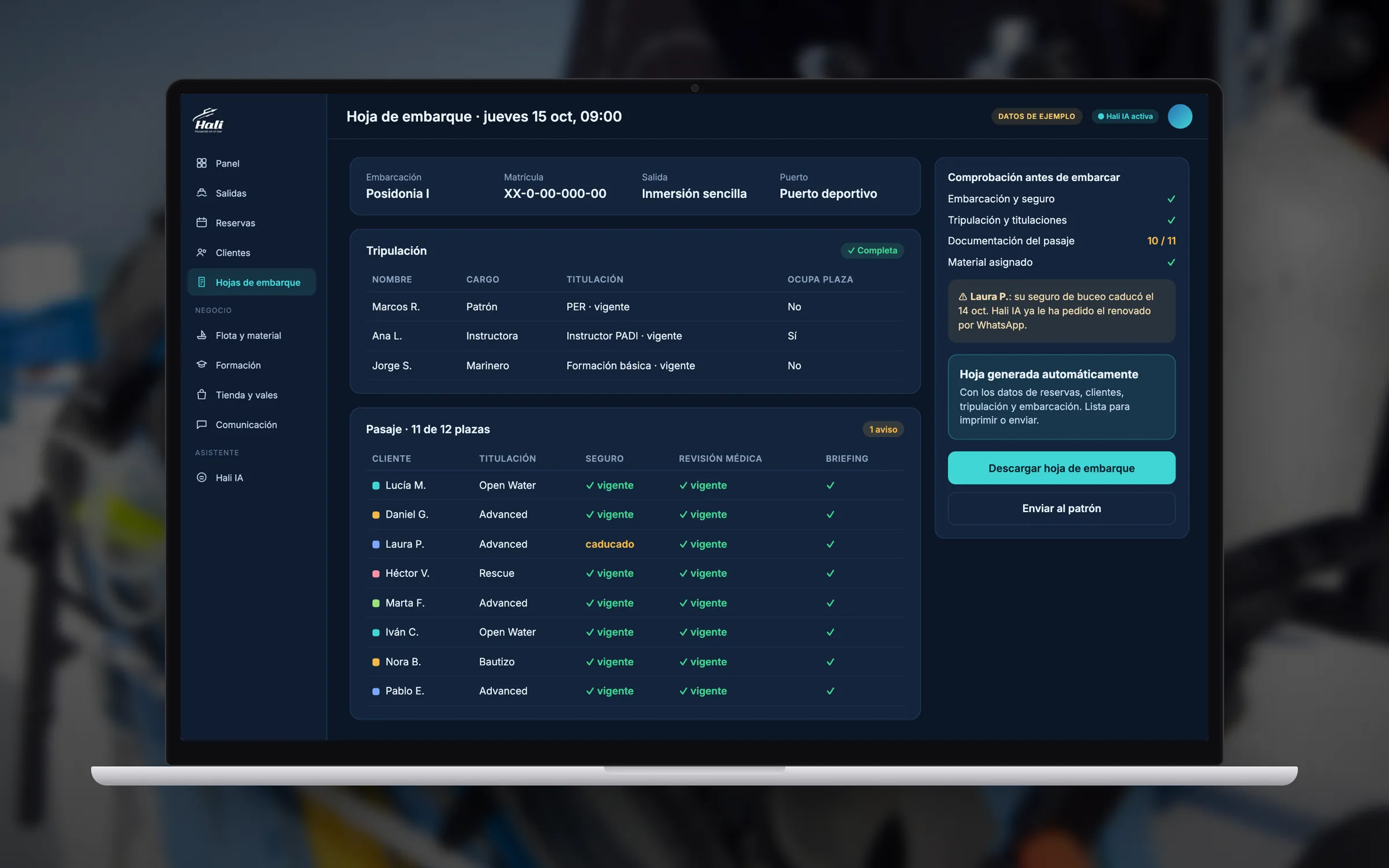Screen dimensions: 1389x868
Task: Open Hali IA assistant icon
Action: click(x=201, y=477)
